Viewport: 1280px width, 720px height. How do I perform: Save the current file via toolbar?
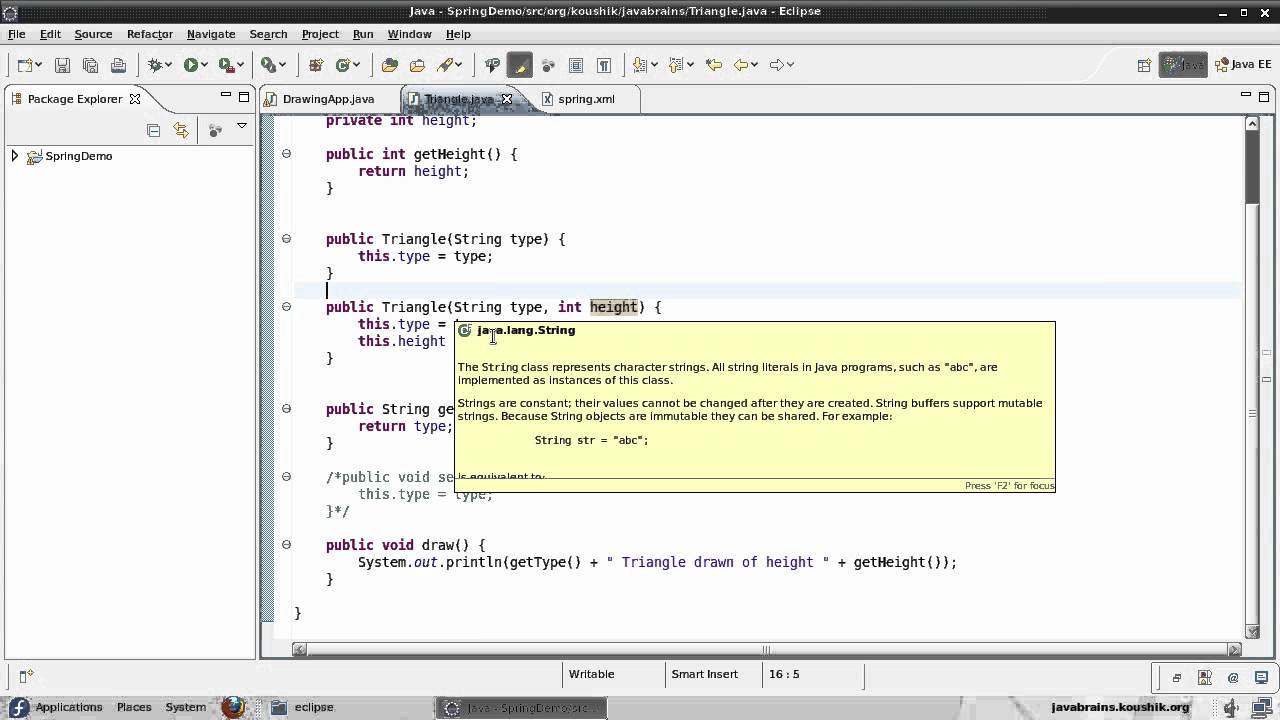click(62, 65)
